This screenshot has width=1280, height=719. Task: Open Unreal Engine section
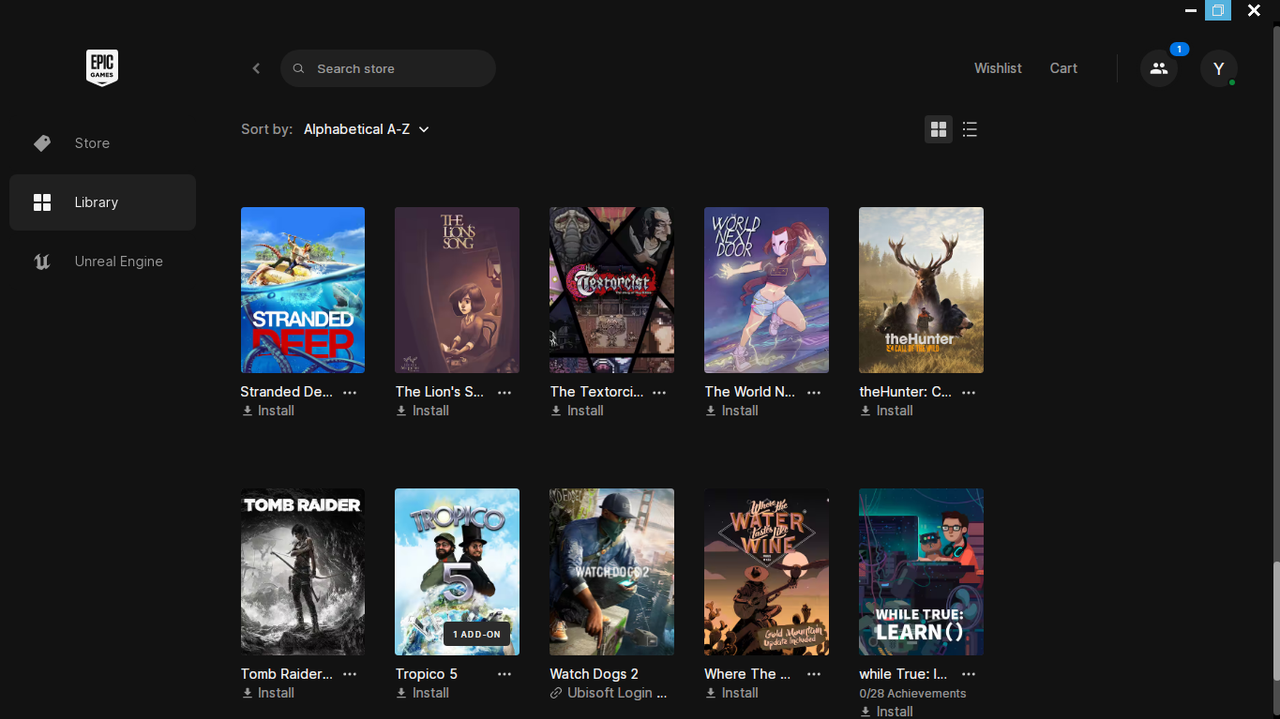pos(103,261)
